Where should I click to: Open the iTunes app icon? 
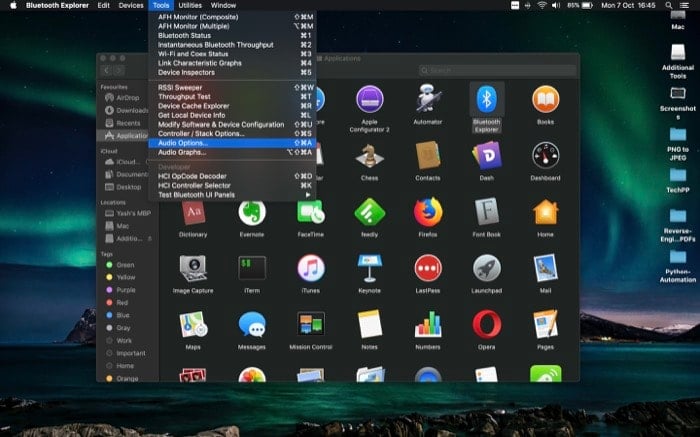point(311,268)
